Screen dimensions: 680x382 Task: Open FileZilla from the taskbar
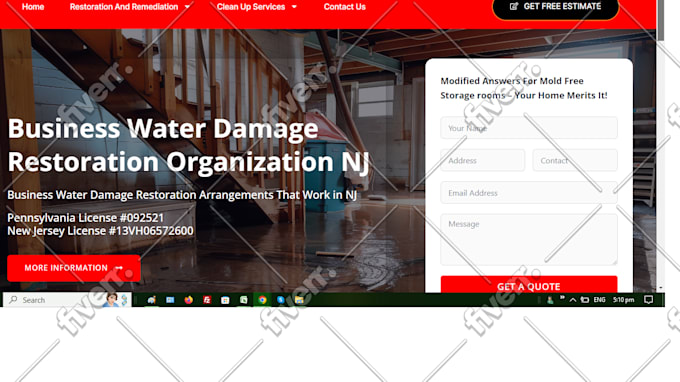pos(207,300)
